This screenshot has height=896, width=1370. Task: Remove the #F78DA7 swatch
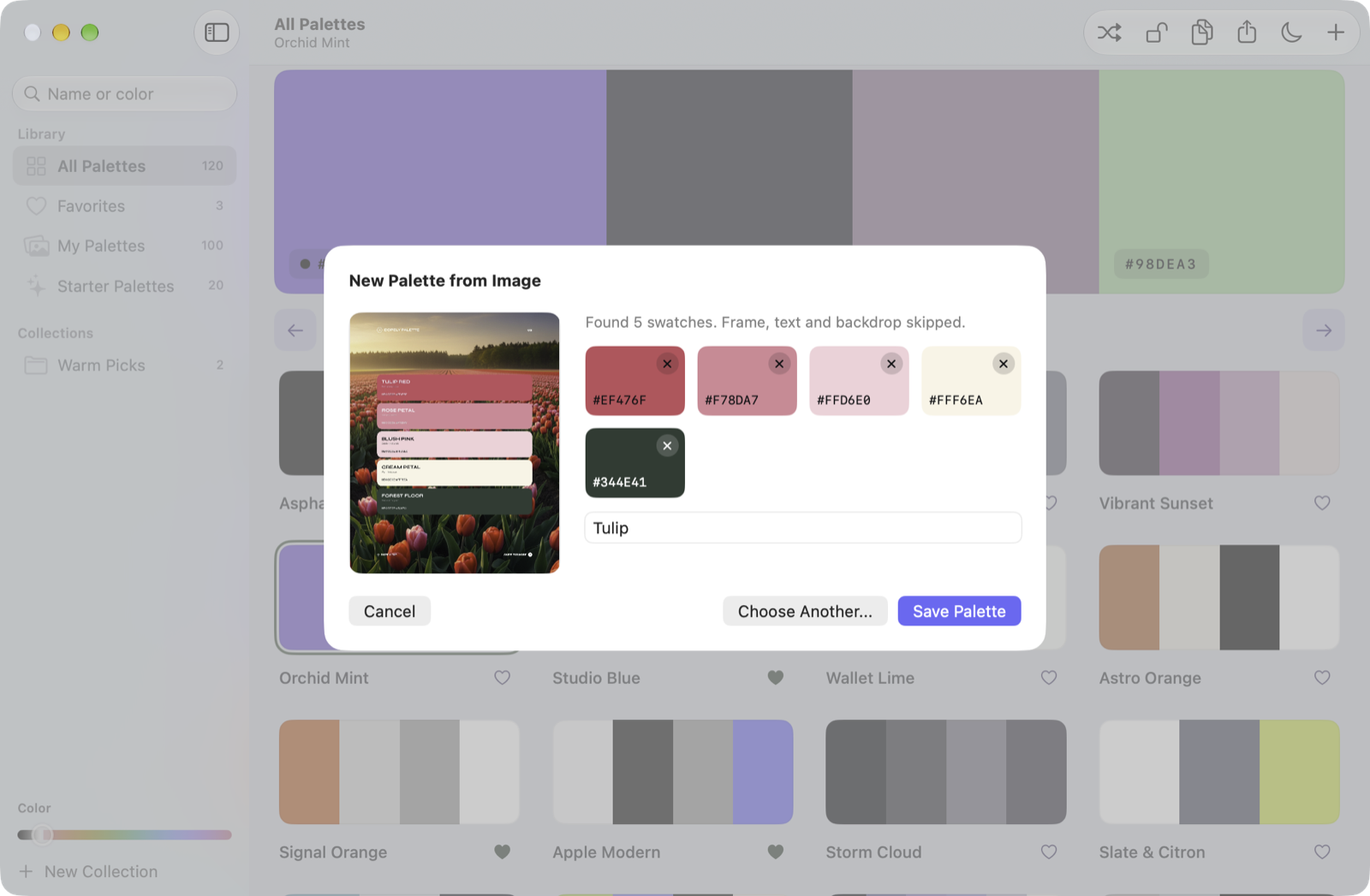tap(779, 364)
